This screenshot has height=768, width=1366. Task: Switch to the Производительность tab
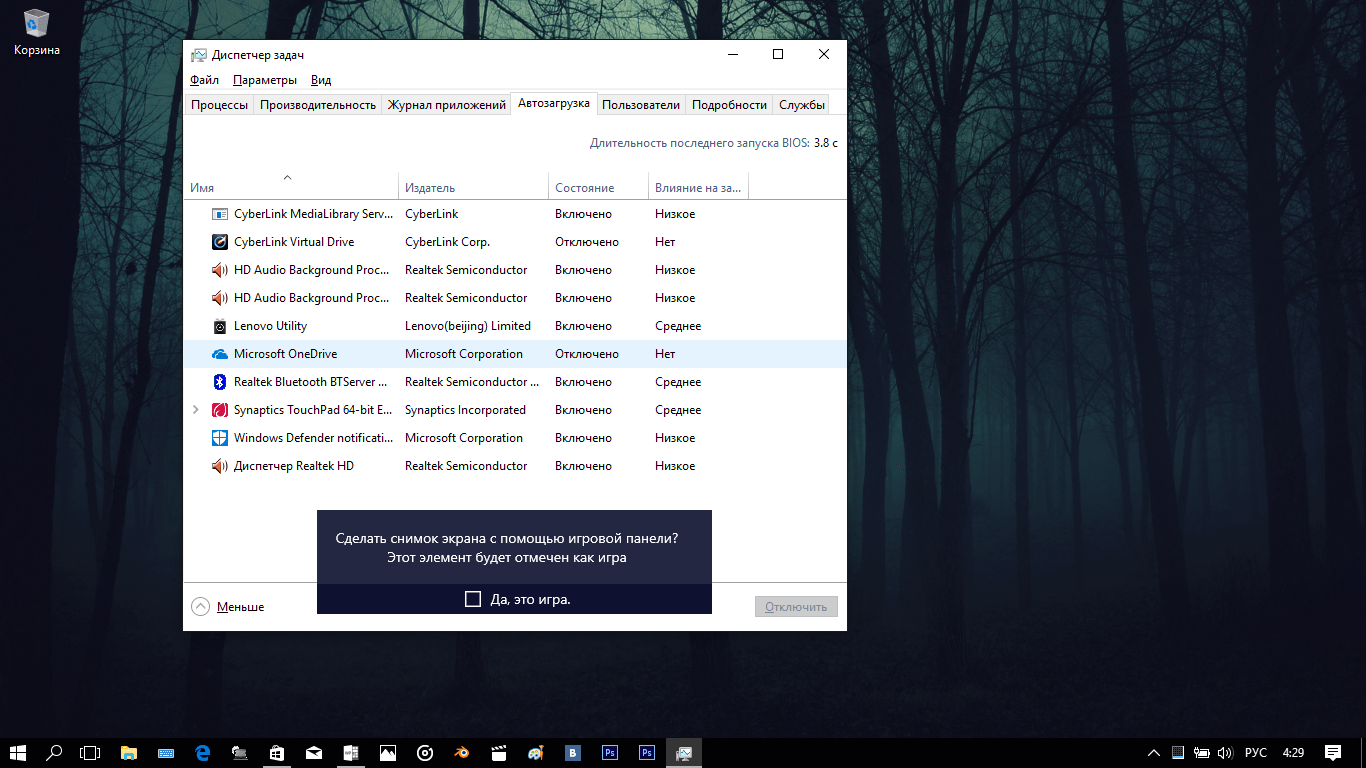click(x=318, y=105)
